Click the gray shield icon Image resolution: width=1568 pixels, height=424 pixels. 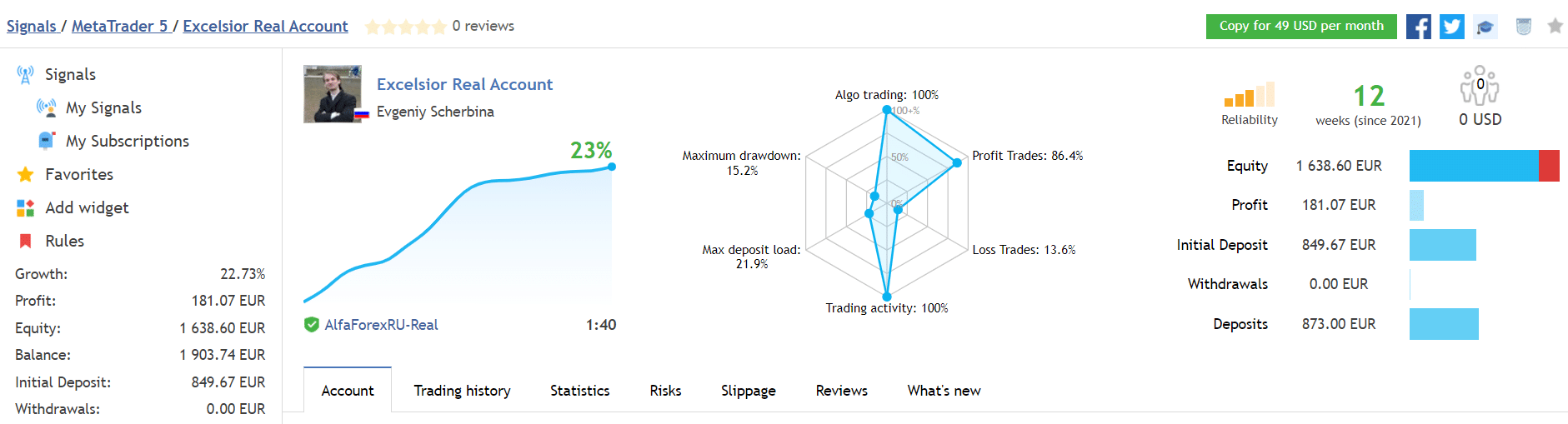(x=1523, y=27)
